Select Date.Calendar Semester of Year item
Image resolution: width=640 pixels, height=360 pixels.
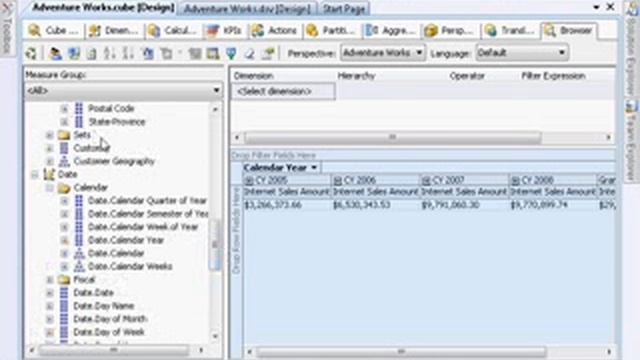coord(148,214)
